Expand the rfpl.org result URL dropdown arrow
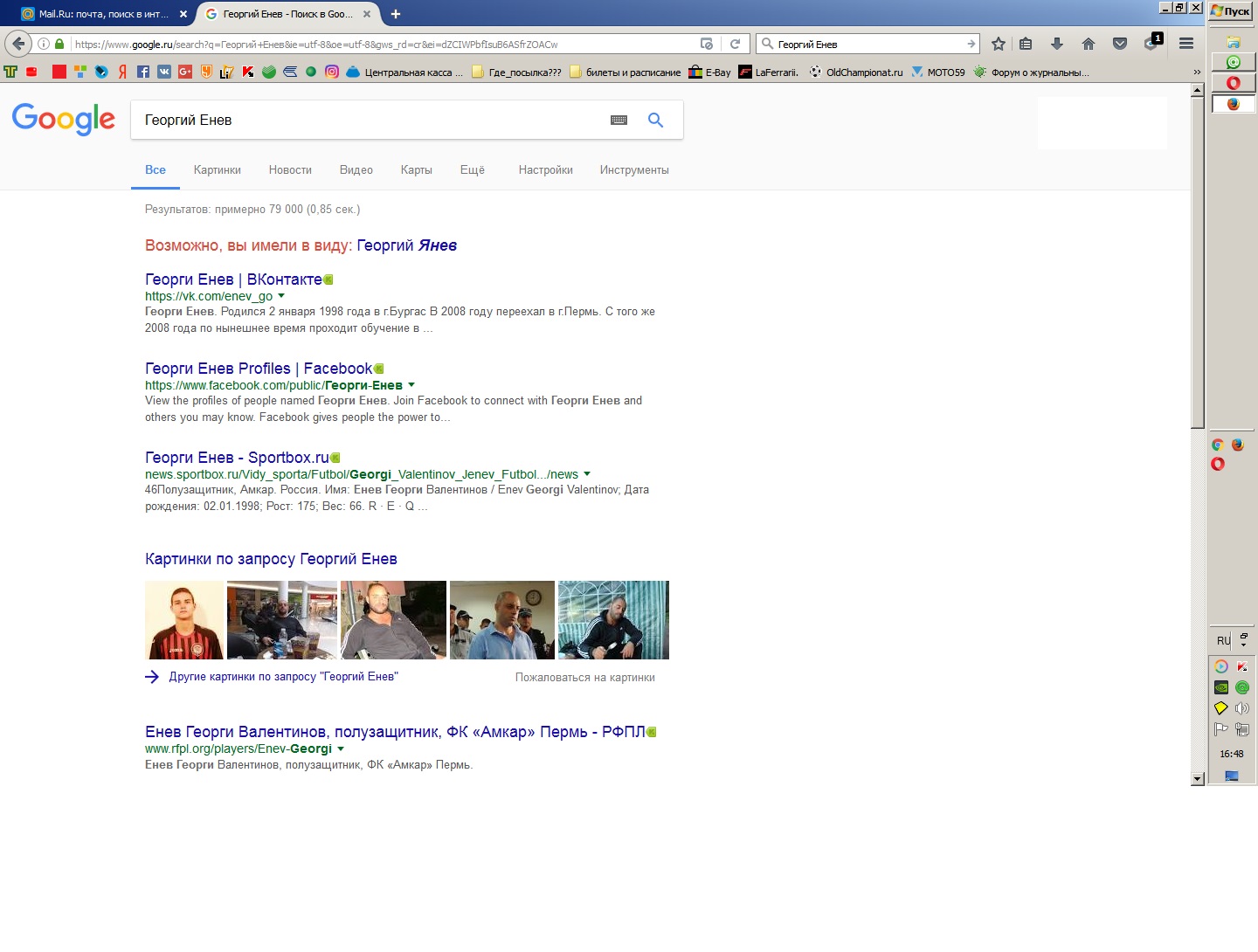 341,748
